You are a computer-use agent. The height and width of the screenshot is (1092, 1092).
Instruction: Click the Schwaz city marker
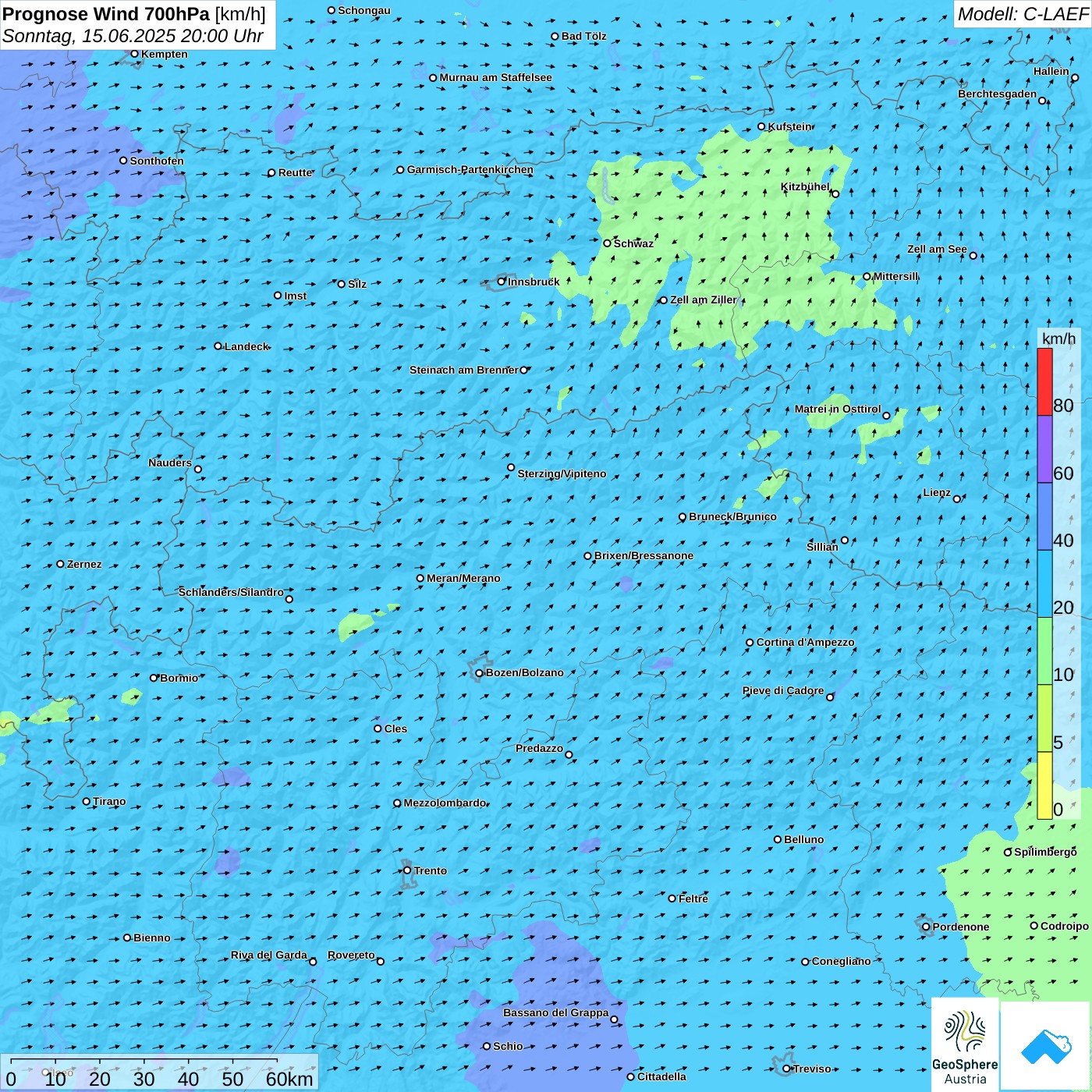[607, 243]
